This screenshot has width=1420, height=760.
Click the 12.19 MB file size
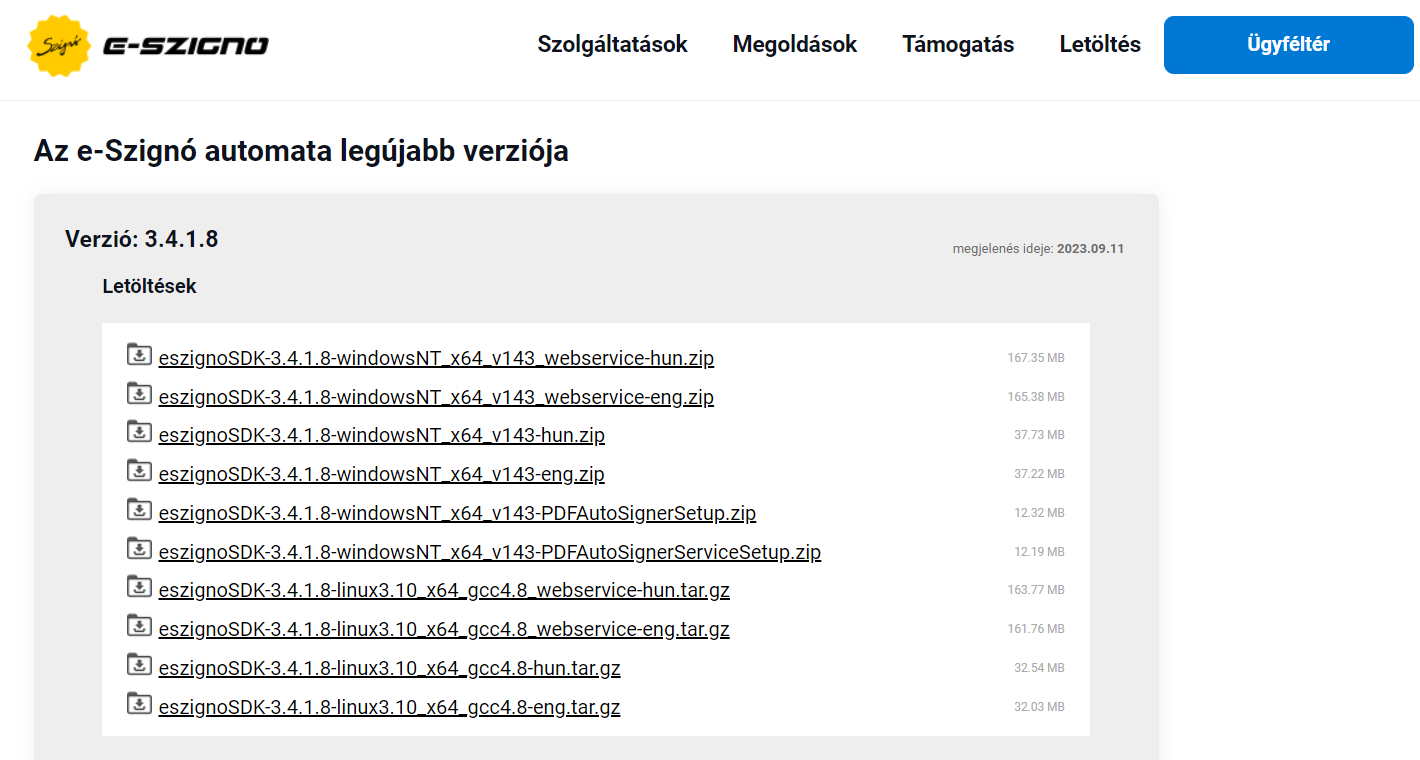[1039, 552]
